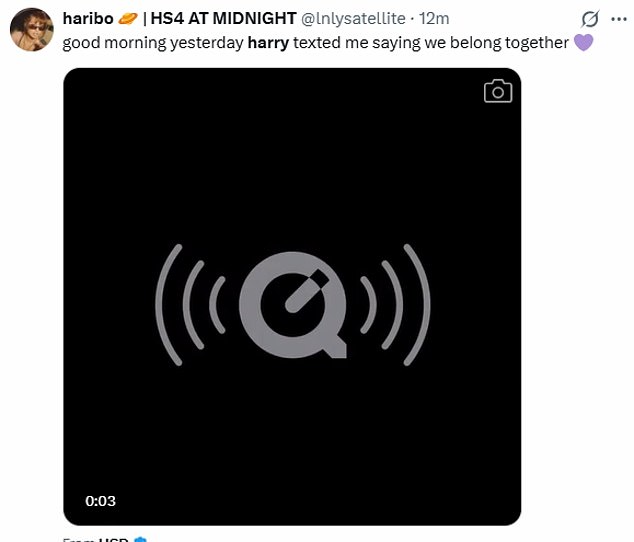Viewport: 634px width, 542px height.
Task: Open the three-dot More menu
Action: click(619, 19)
